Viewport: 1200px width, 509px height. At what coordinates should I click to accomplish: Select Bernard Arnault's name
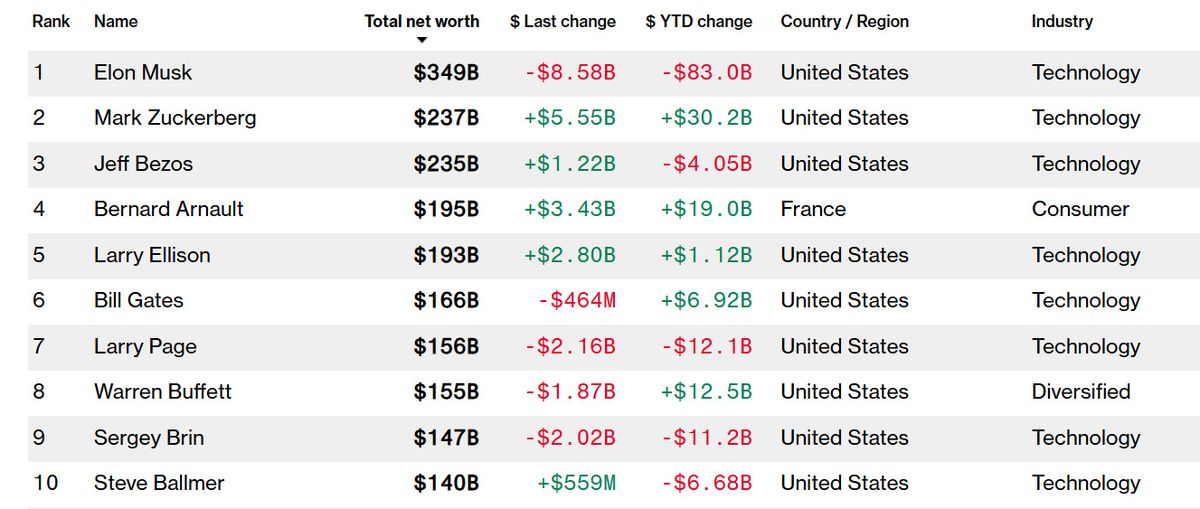pos(169,209)
